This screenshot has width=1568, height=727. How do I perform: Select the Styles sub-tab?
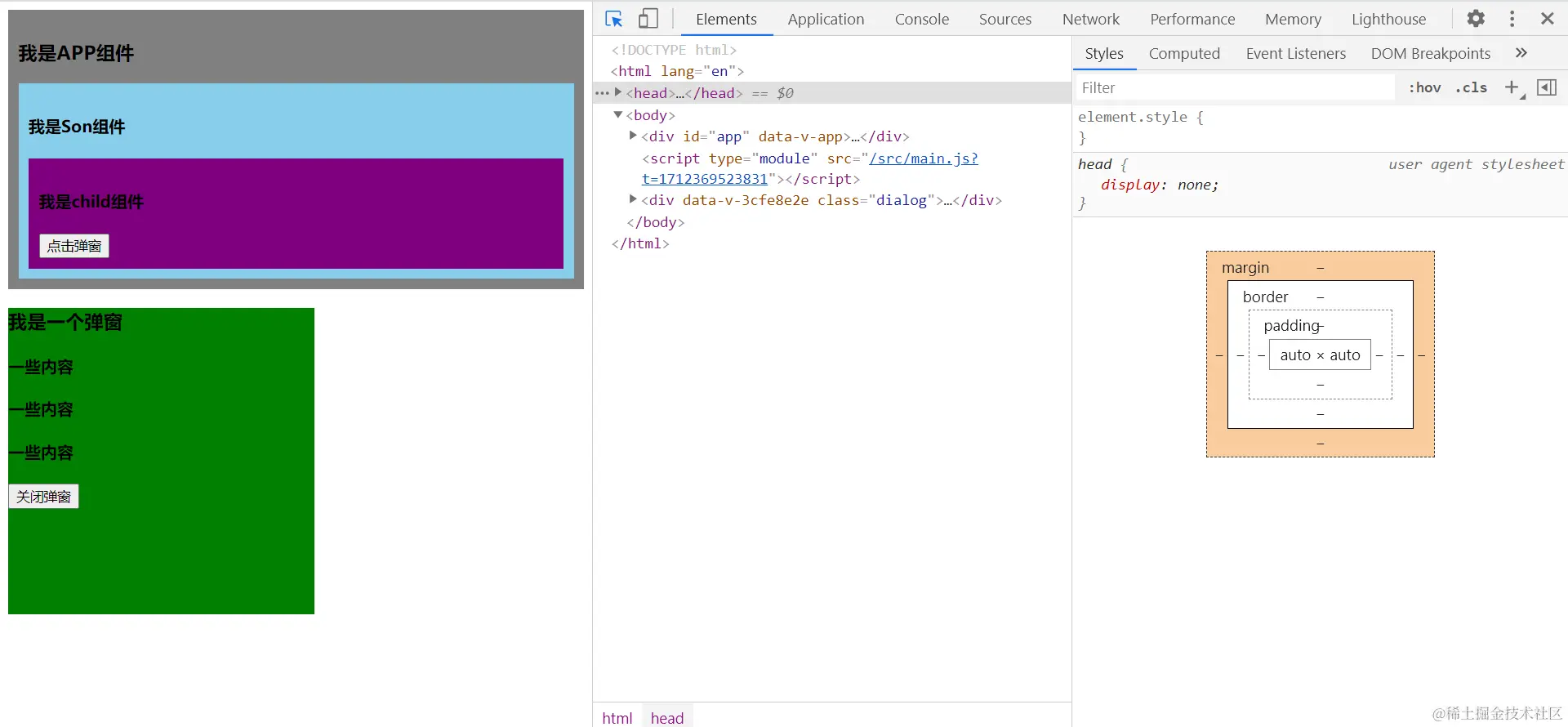1104,53
